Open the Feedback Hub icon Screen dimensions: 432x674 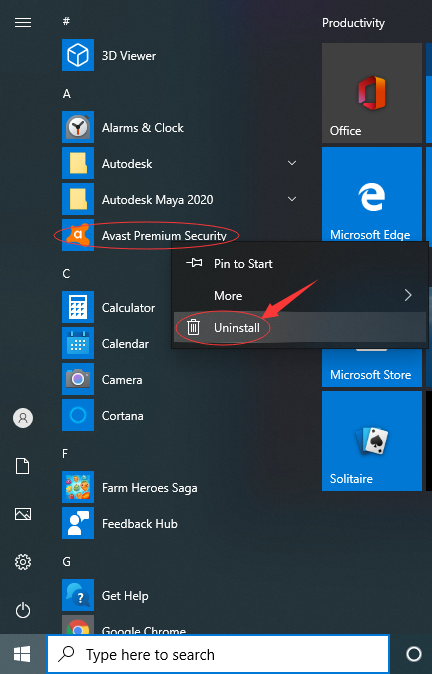78,523
